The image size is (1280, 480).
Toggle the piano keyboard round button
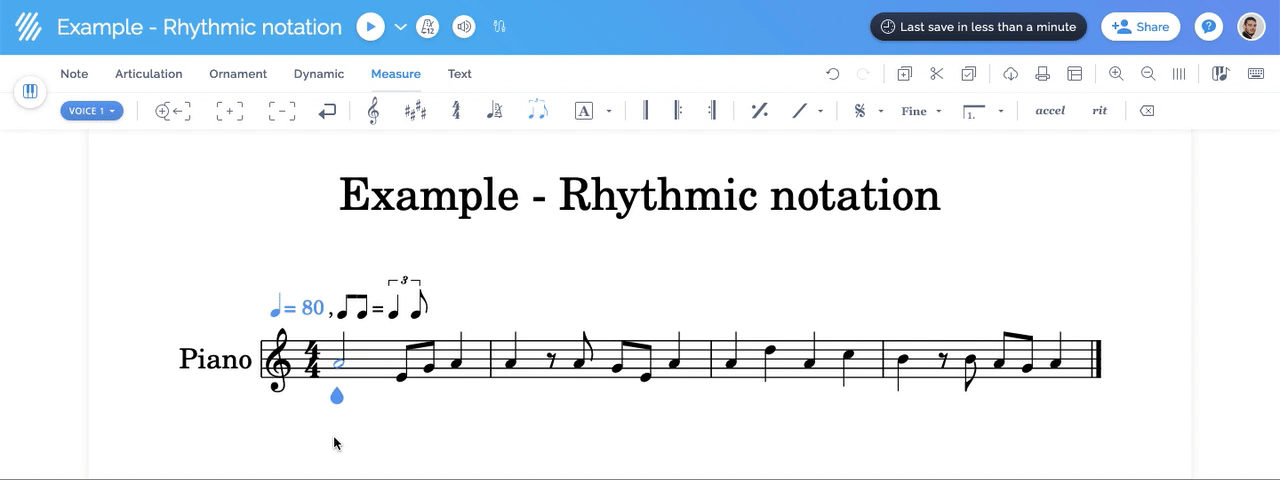tap(30, 92)
